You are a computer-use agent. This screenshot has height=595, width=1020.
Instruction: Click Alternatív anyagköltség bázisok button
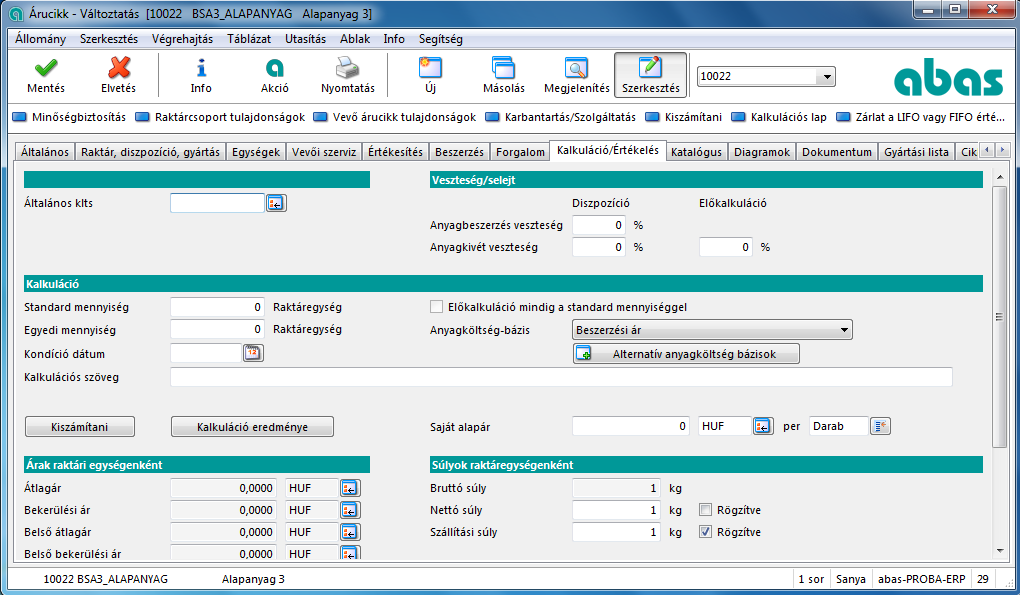pyautogui.click(x=686, y=354)
